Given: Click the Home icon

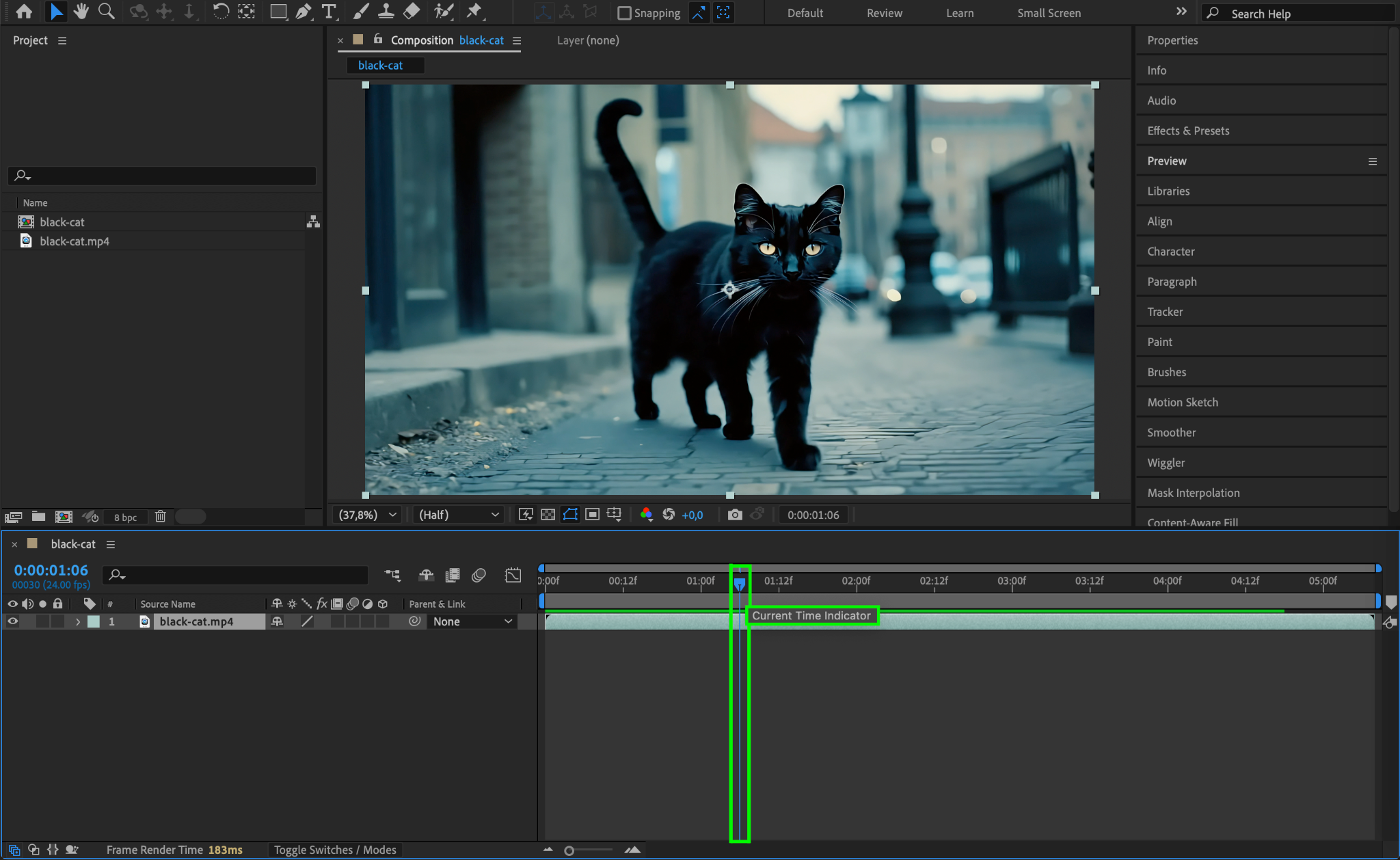Looking at the screenshot, I should [x=24, y=12].
